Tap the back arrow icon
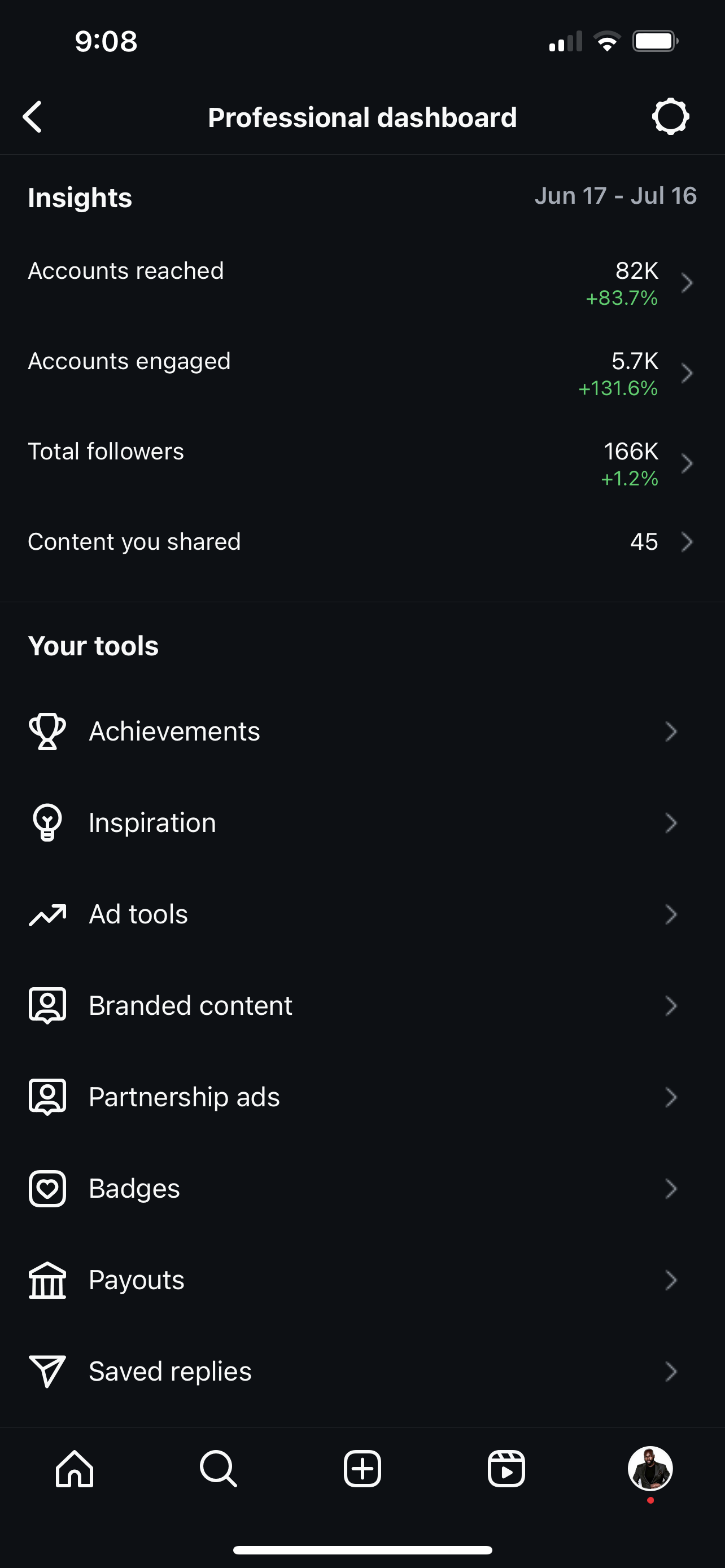Image resolution: width=725 pixels, height=1568 pixels. 32,116
